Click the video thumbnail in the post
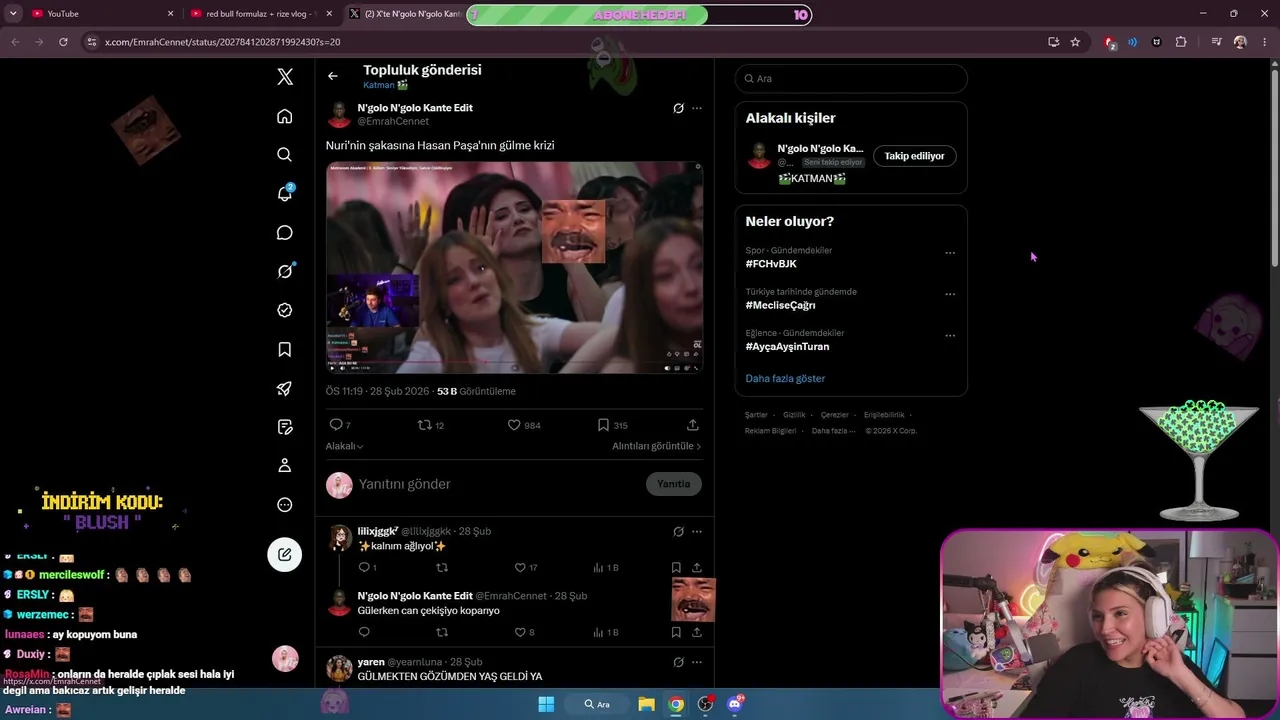The width and height of the screenshot is (1280, 720). [x=514, y=268]
